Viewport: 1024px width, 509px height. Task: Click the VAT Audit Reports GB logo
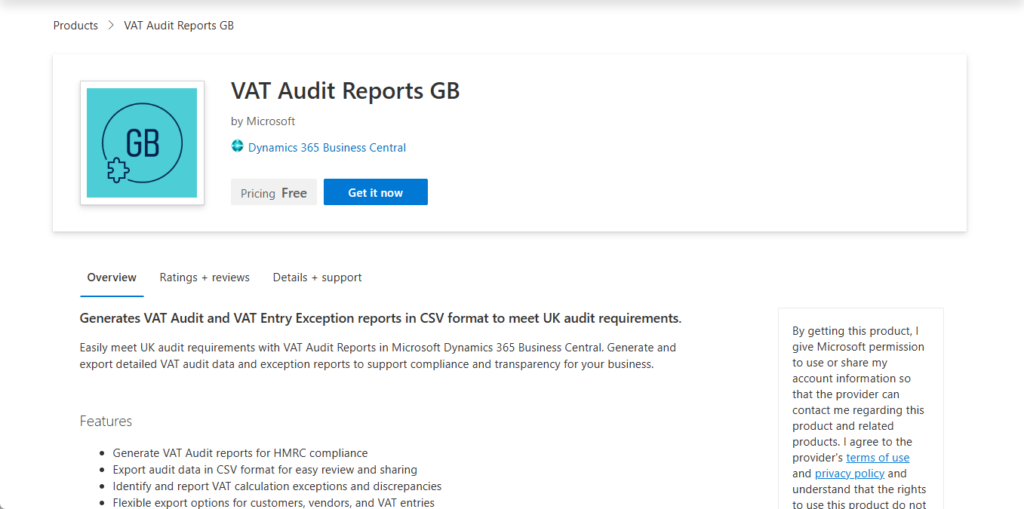click(142, 143)
